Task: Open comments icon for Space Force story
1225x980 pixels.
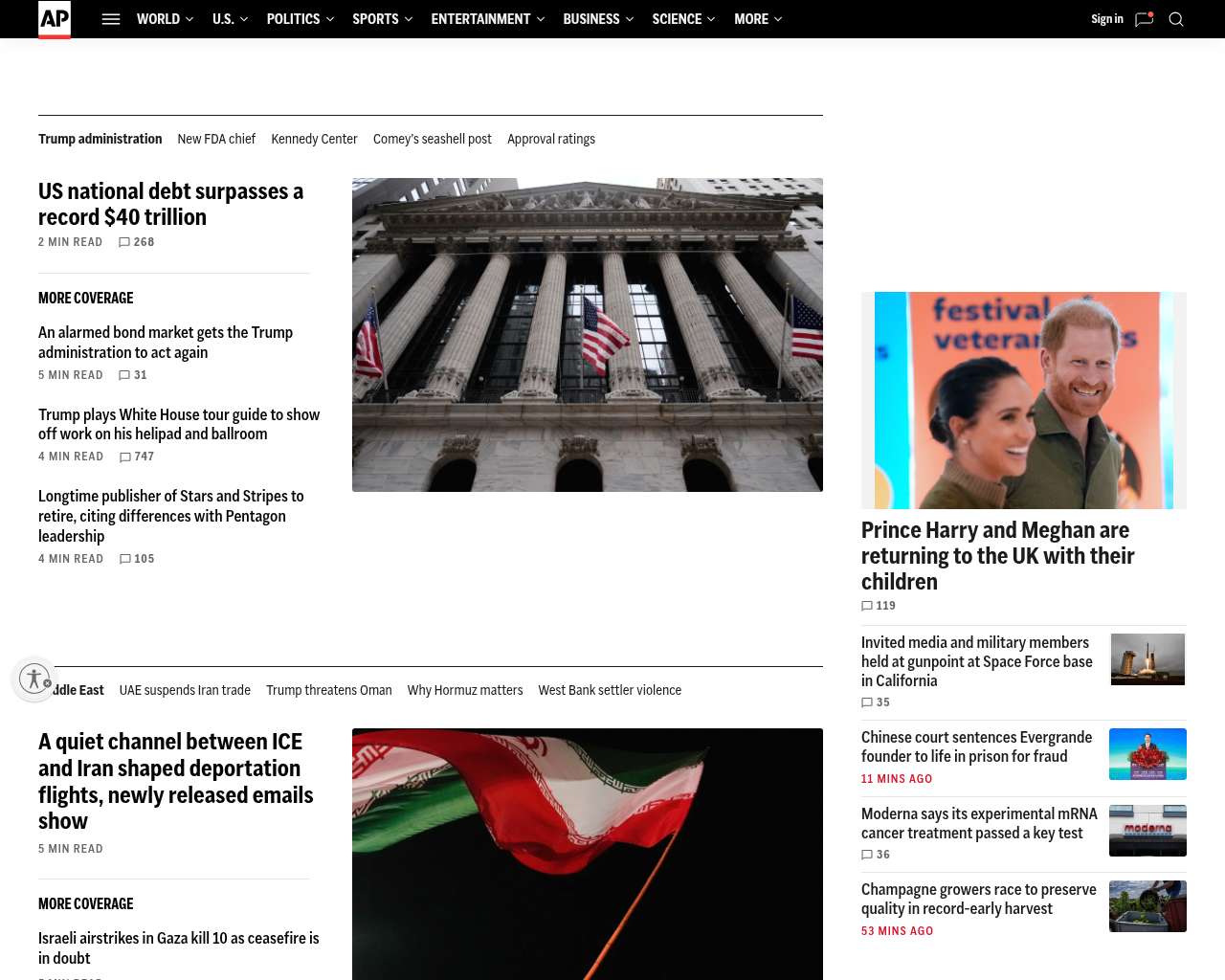Action: point(867,702)
